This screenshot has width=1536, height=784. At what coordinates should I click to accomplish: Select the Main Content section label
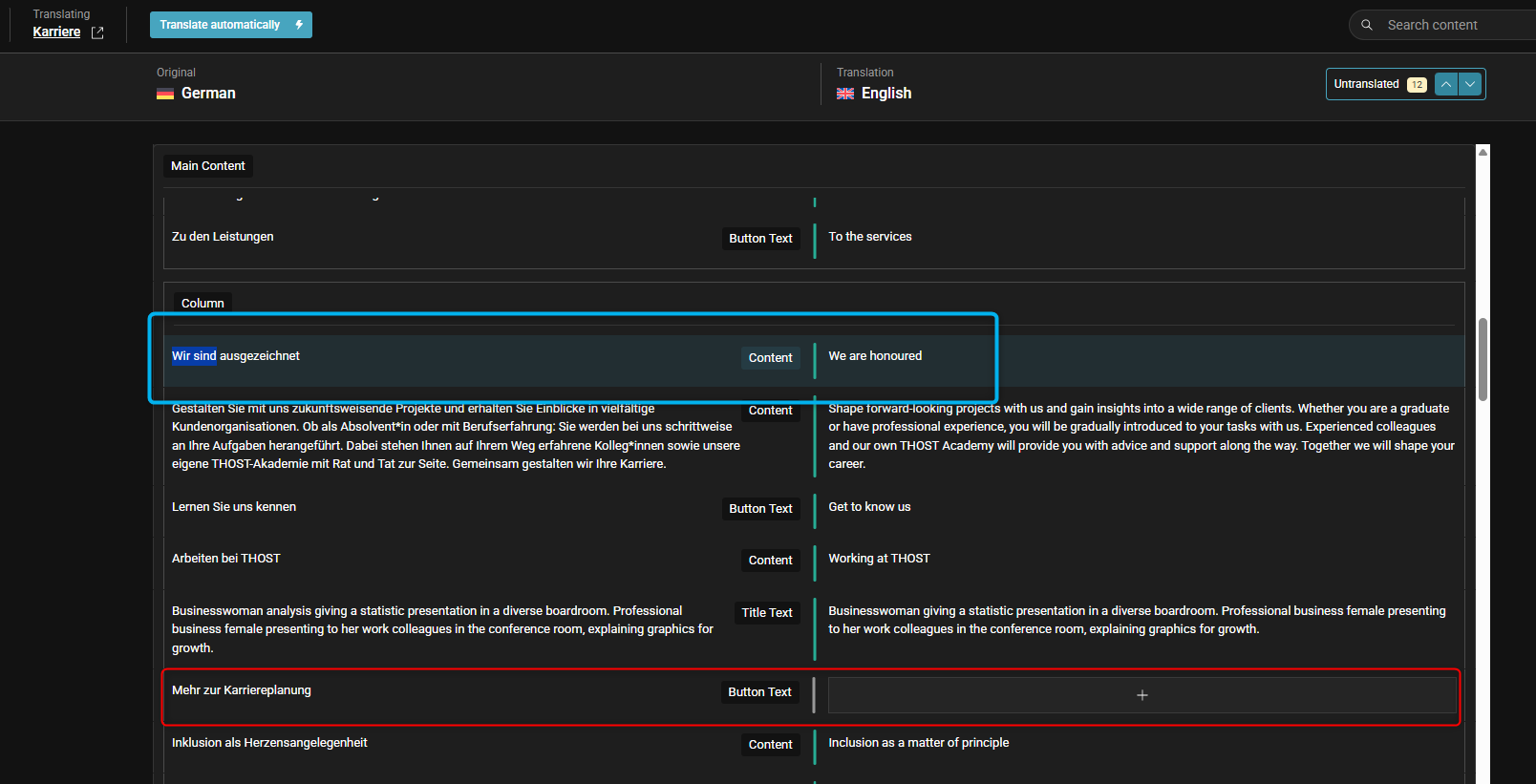click(x=208, y=166)
